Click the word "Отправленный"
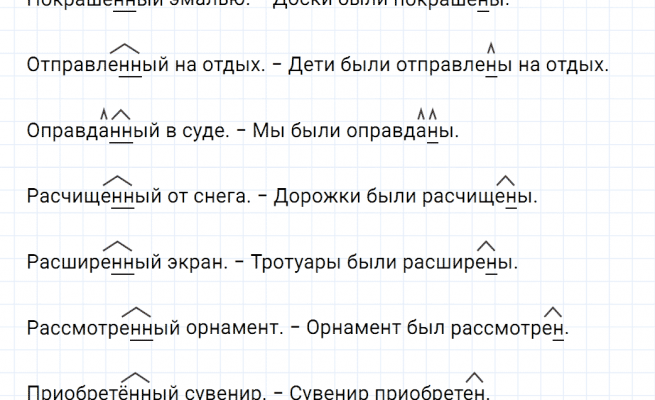Screen dimensions: 655x400 pyautogui.click(x=95, y=66)
